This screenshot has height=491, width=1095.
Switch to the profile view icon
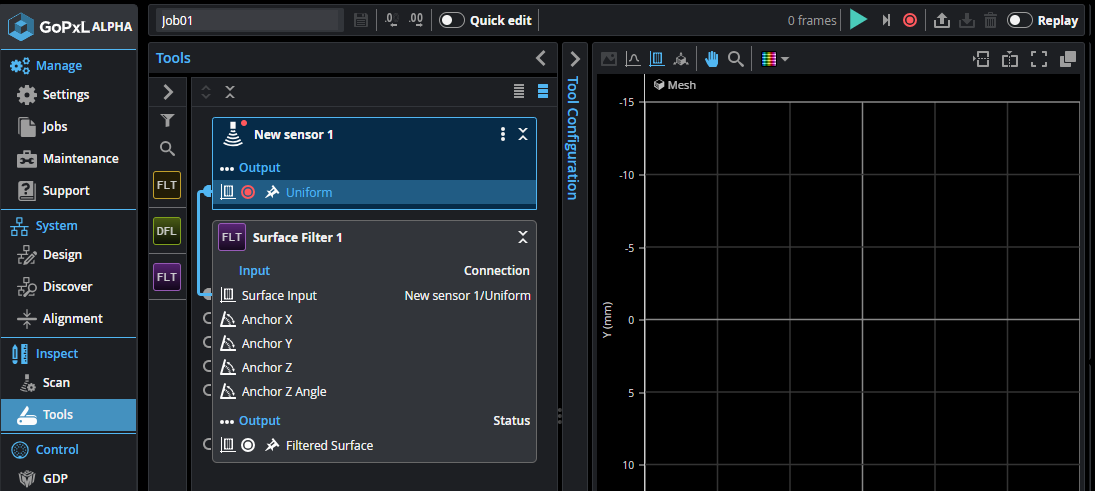(x=633, y=59)
